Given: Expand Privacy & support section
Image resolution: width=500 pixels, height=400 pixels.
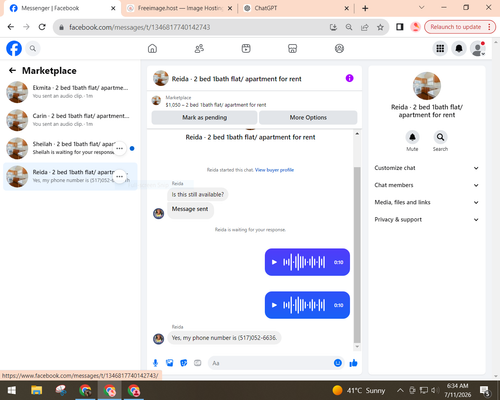Looking at the screenshot, I should 427,220.
